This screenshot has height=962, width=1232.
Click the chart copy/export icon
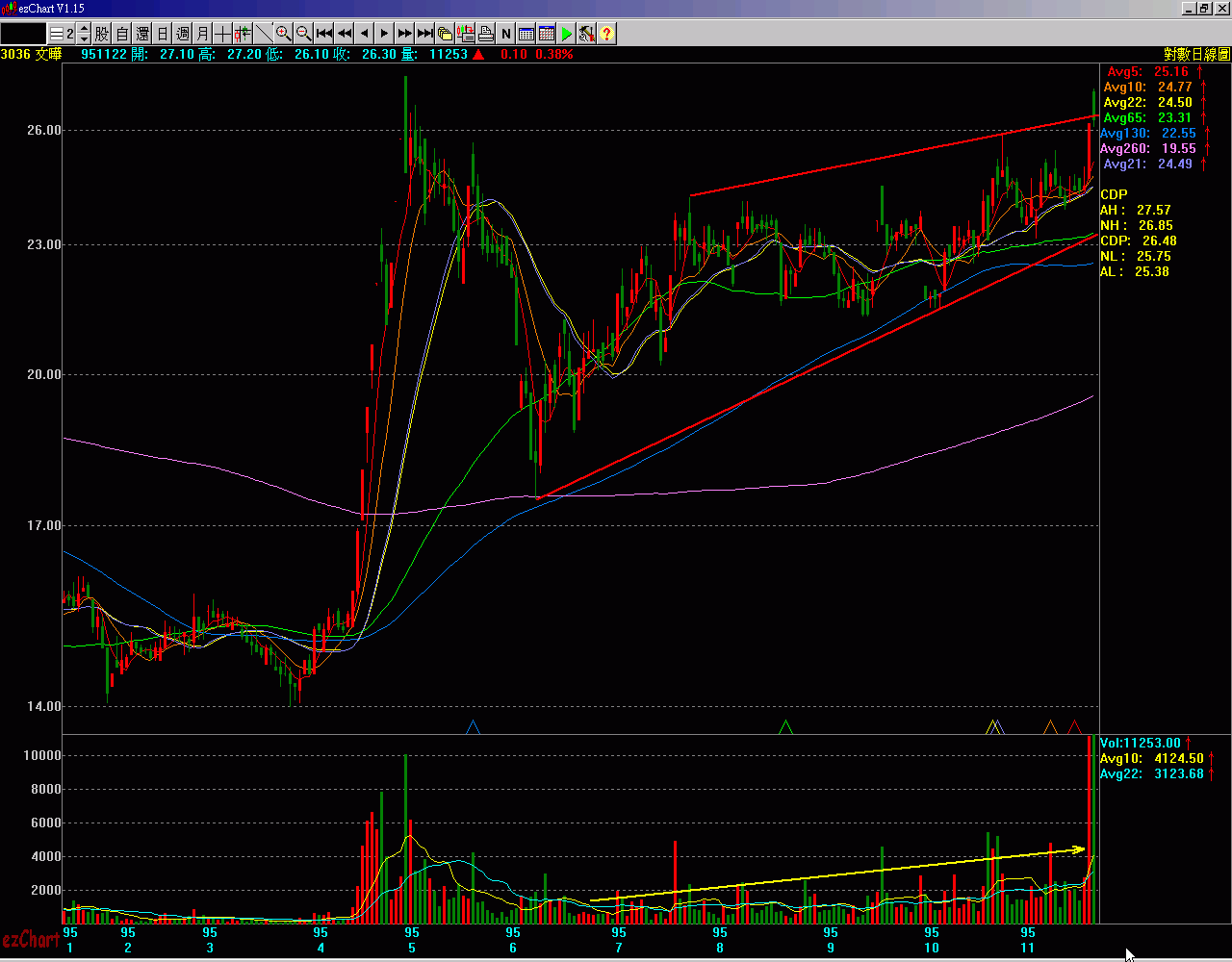pyautogui.click(x=466, y=34)
